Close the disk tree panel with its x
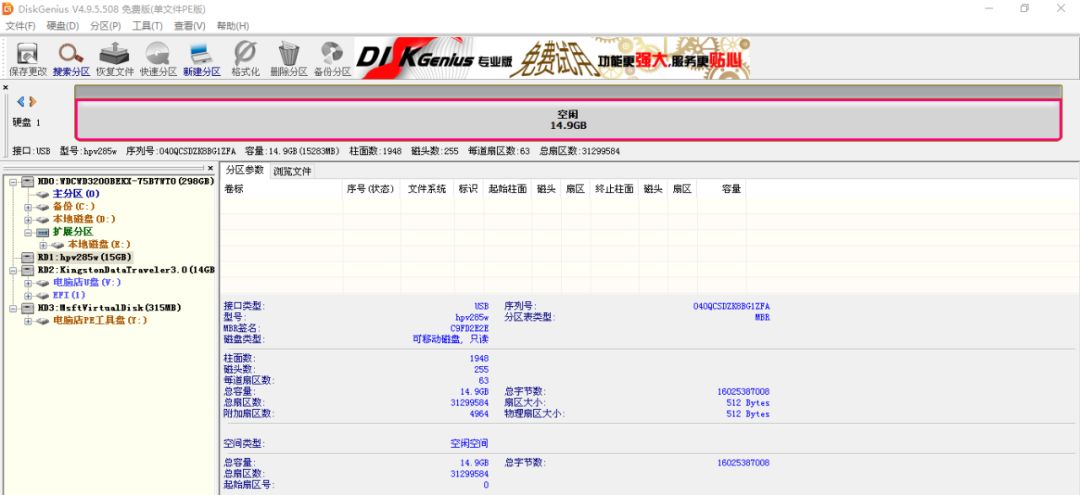 click(211, 168)
